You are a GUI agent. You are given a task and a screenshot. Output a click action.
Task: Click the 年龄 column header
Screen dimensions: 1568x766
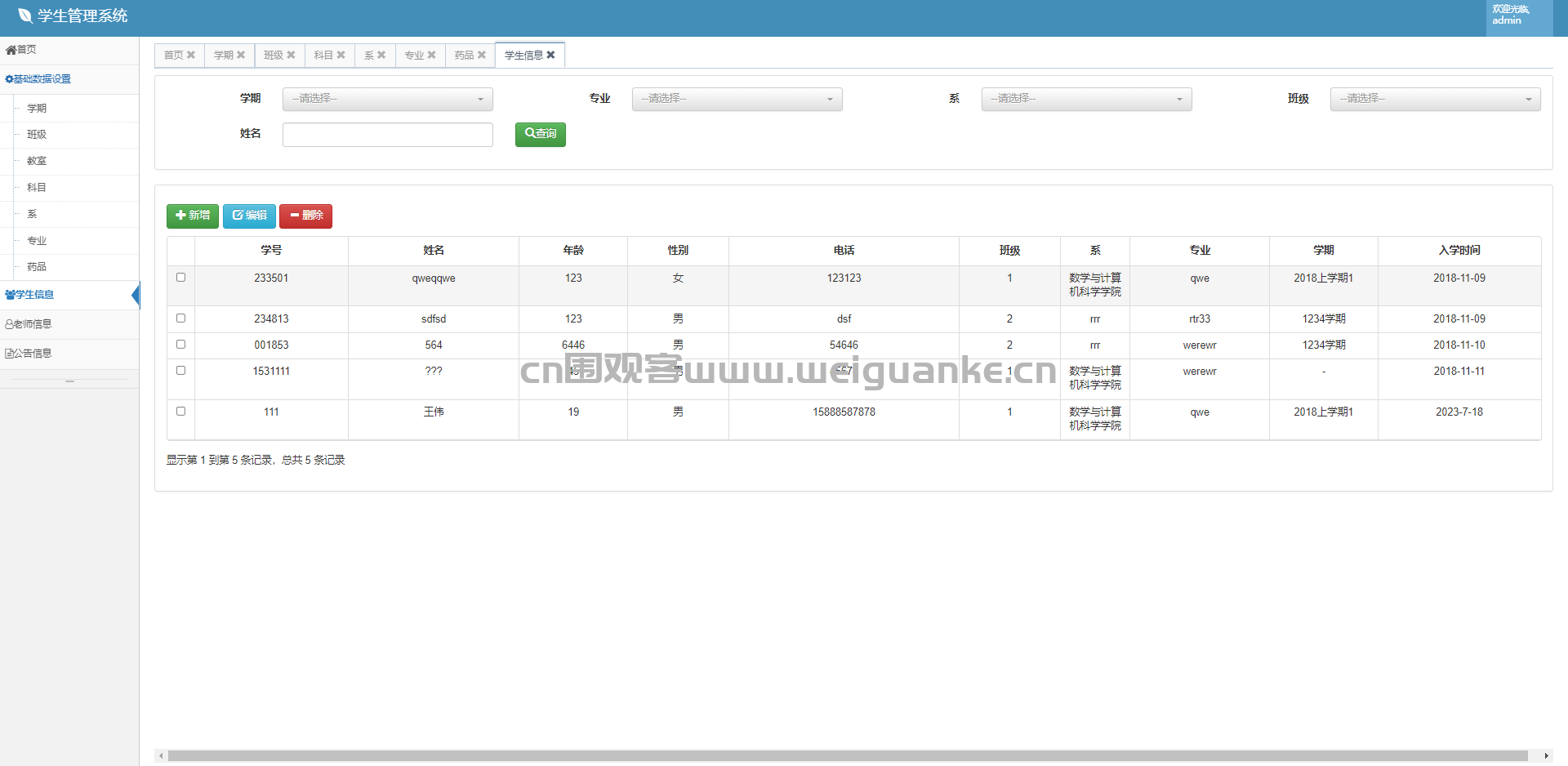(x=573, y=251)
